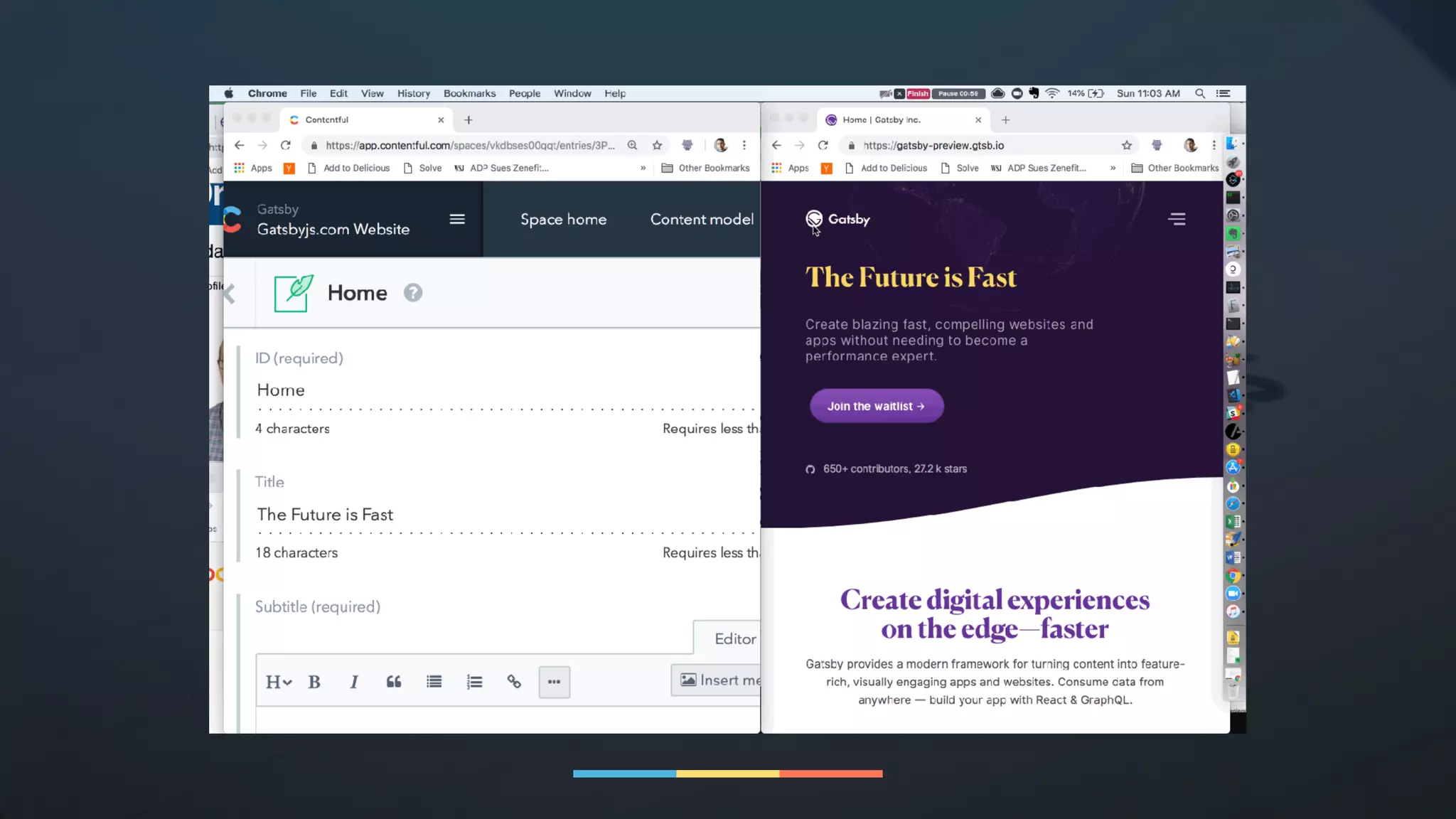Screen dimensions: 1456x819
Task: Bookmark the Gatsby preview page star
Action: (1127, 145)
